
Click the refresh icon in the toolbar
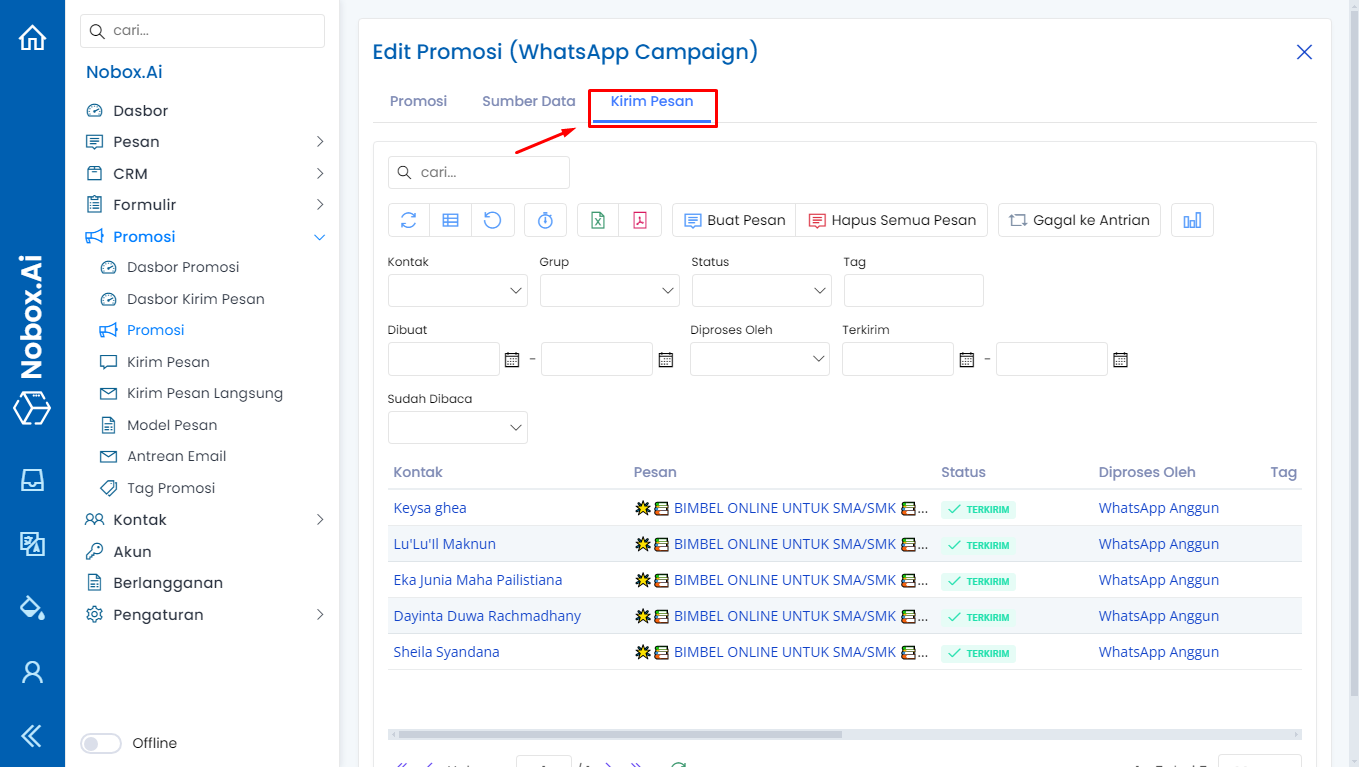408,220
